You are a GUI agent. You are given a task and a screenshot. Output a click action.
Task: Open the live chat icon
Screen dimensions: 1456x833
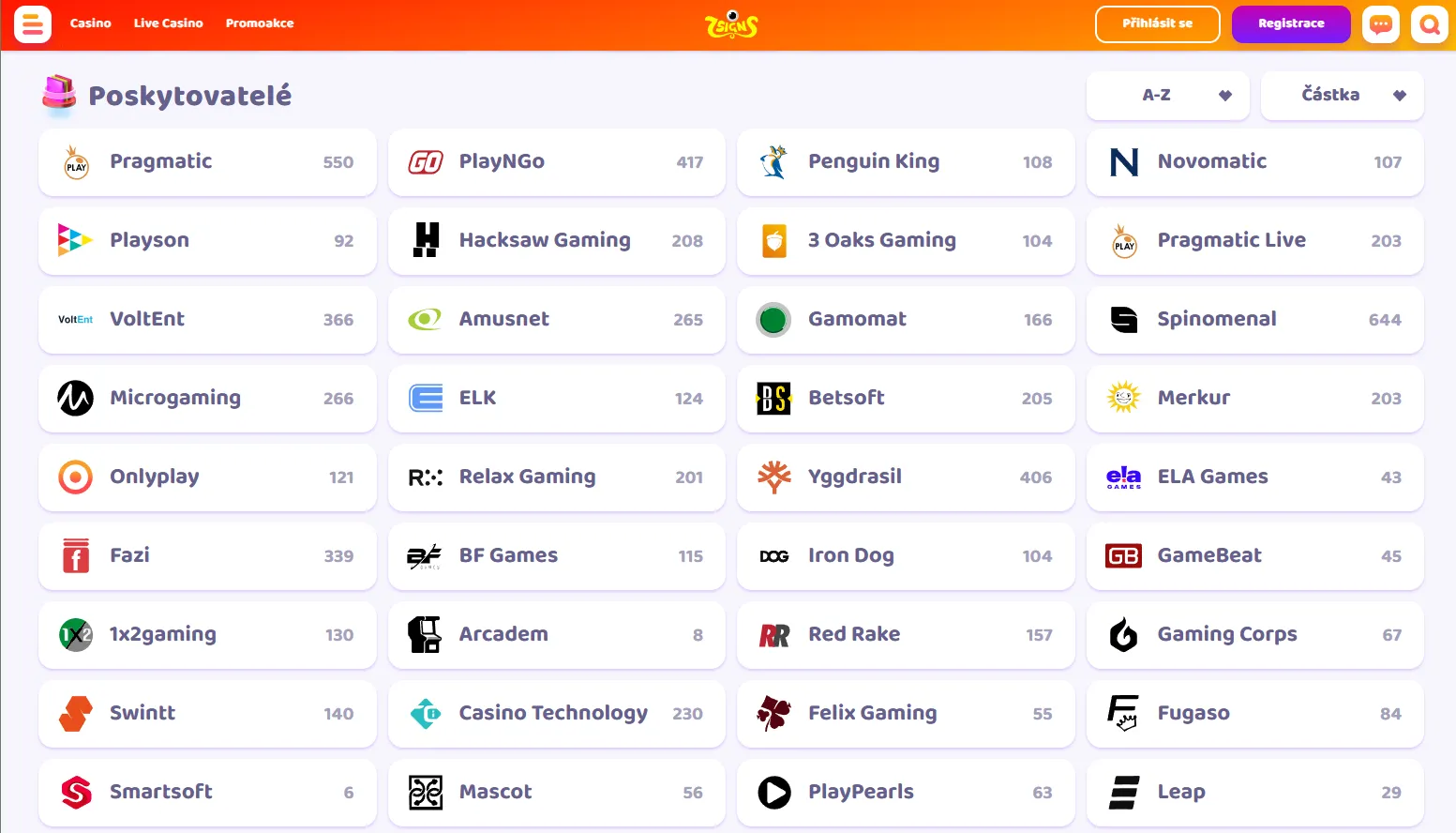coord(1381,24)
